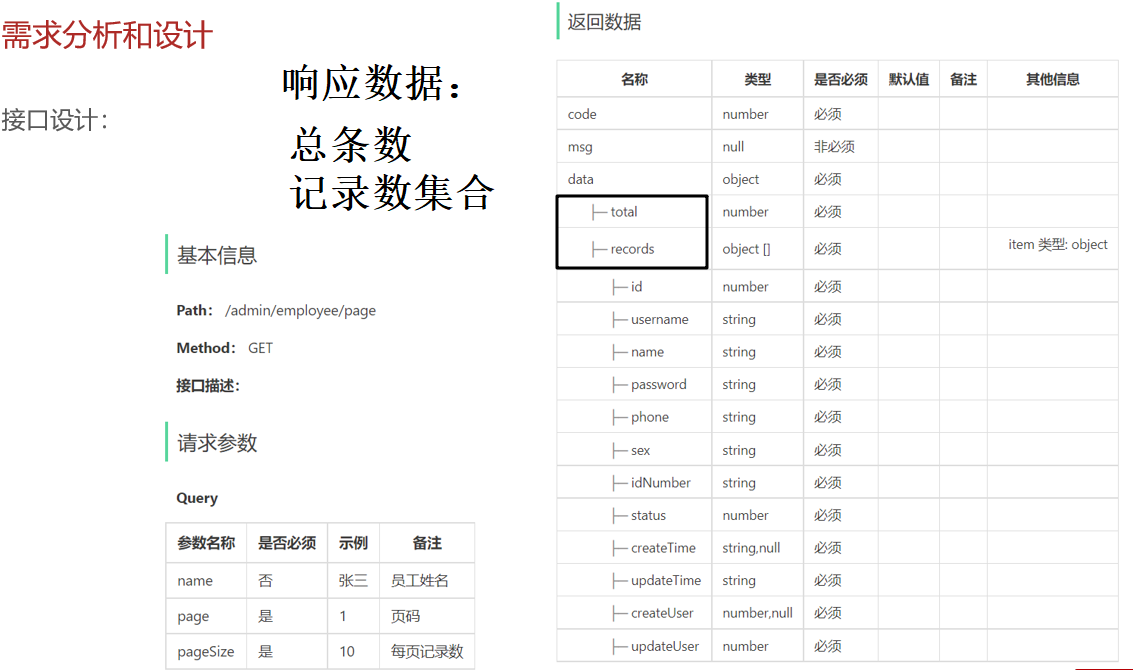The height and width of the screenshot is (670, 1133).
Task: Click the 接口描述: label
Action: (x=208, y=386)
